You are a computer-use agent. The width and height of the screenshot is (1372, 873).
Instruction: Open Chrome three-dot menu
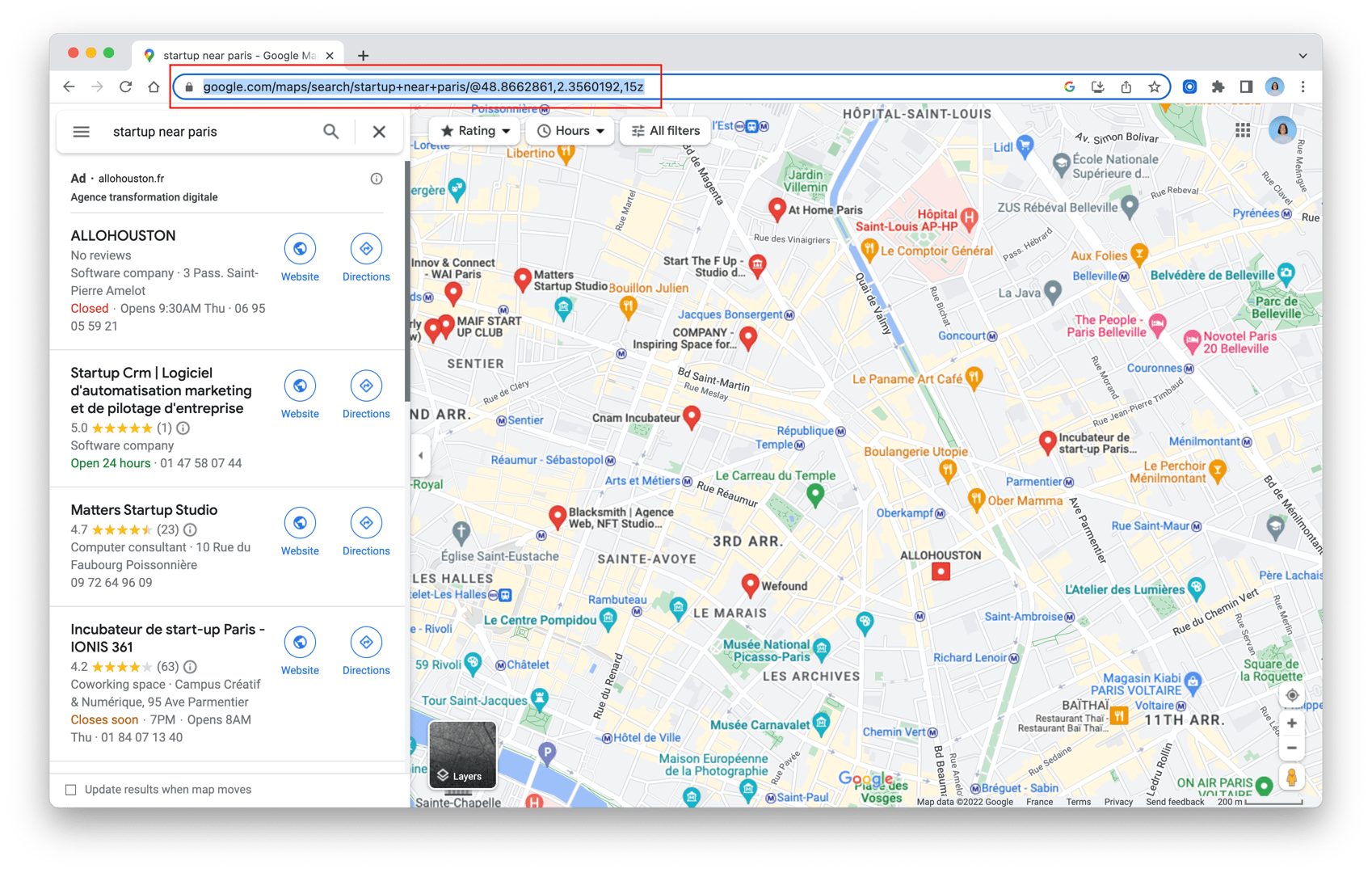click(x=1303, y=86)
